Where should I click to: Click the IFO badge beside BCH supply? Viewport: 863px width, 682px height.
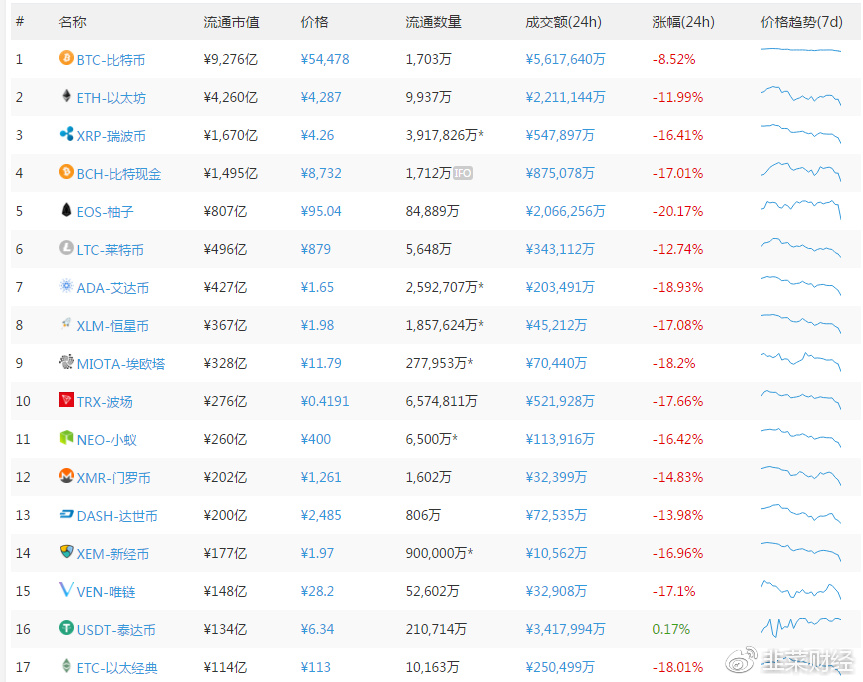point(463,173)
